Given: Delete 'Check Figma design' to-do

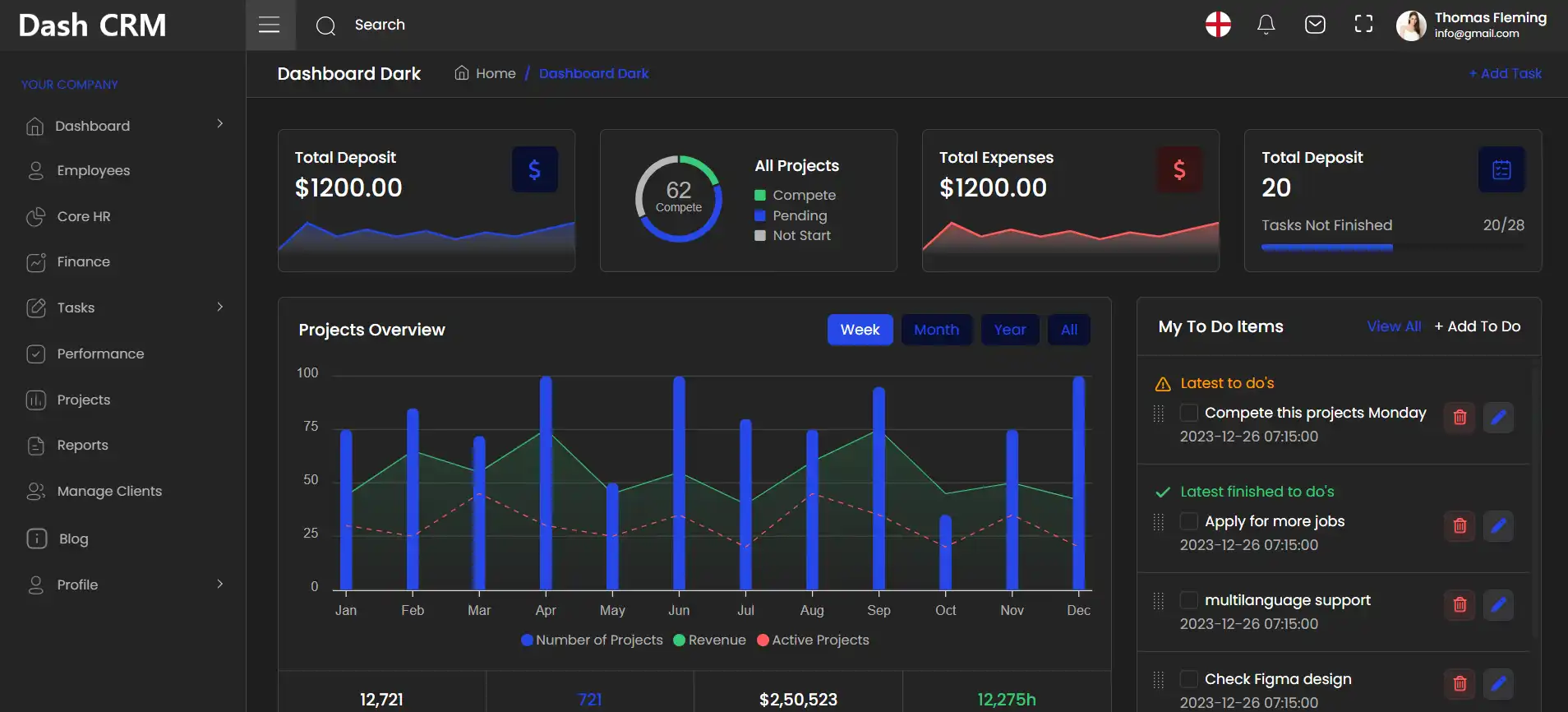Looking at the screenshot, I should 1460,683.
